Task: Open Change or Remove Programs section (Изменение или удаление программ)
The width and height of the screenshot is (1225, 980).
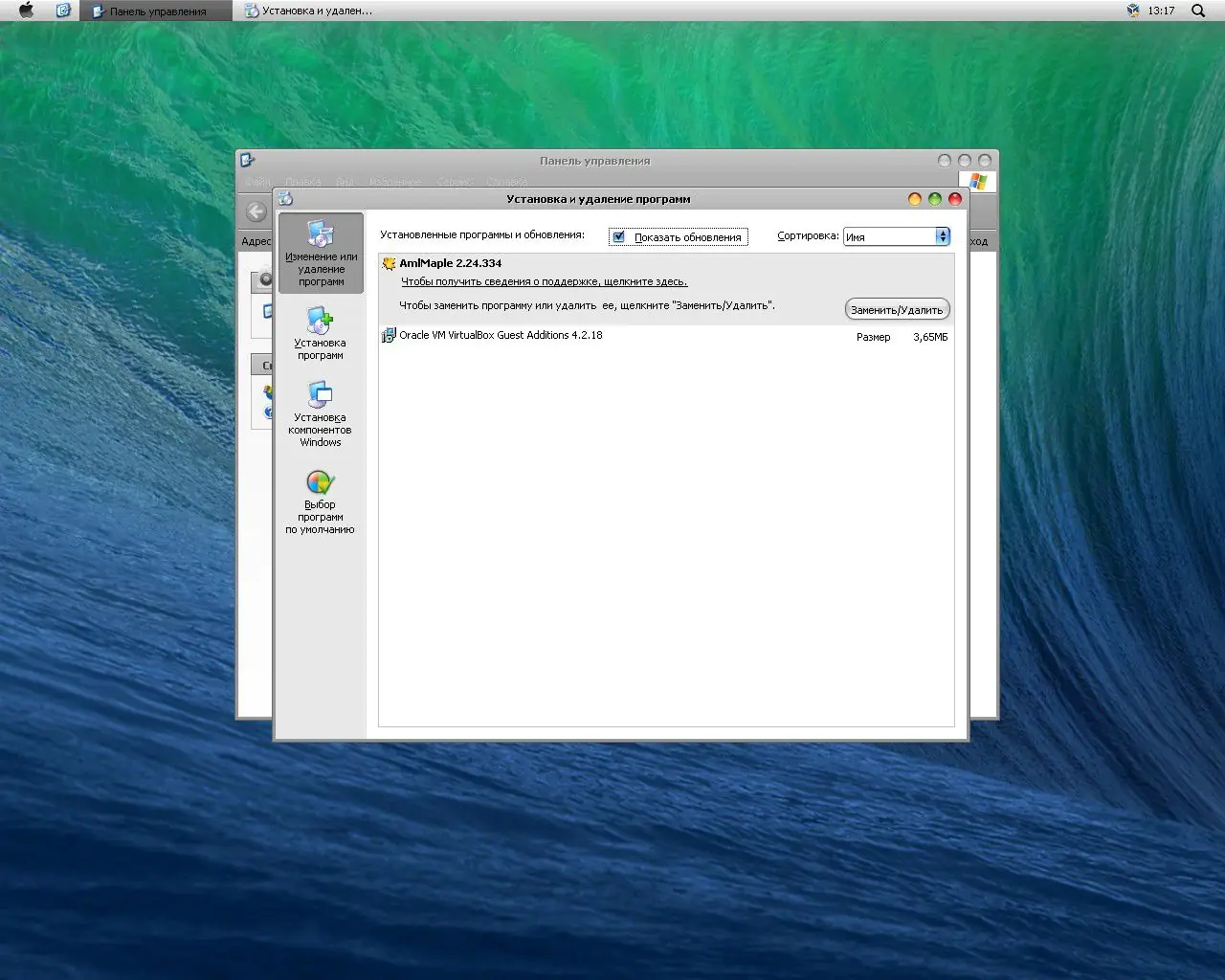Action: 321,253
